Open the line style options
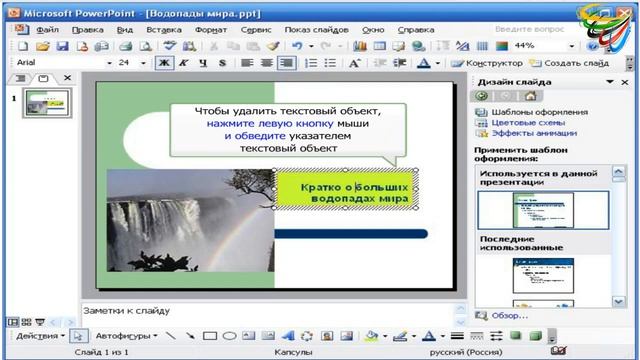The height and width of the screenshot is (360, 640). (x=458, y=336)
